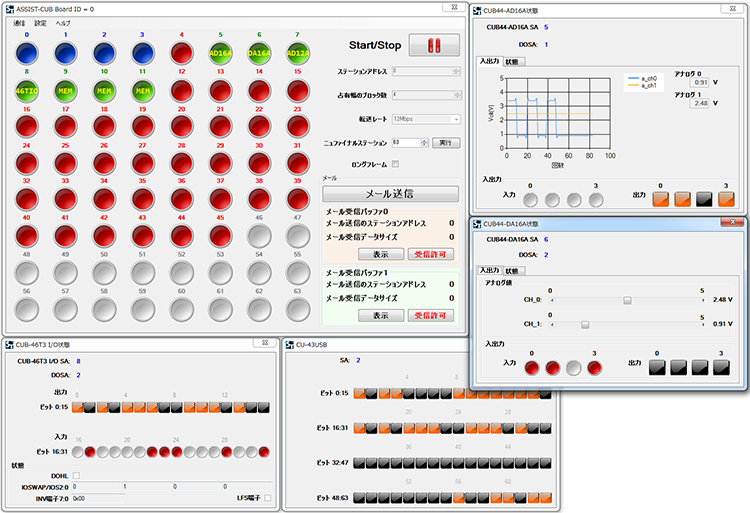Click the アナログ 0 value field
Image resolution: width=750 pixels, height=513 pixels.
coord(699,82)
